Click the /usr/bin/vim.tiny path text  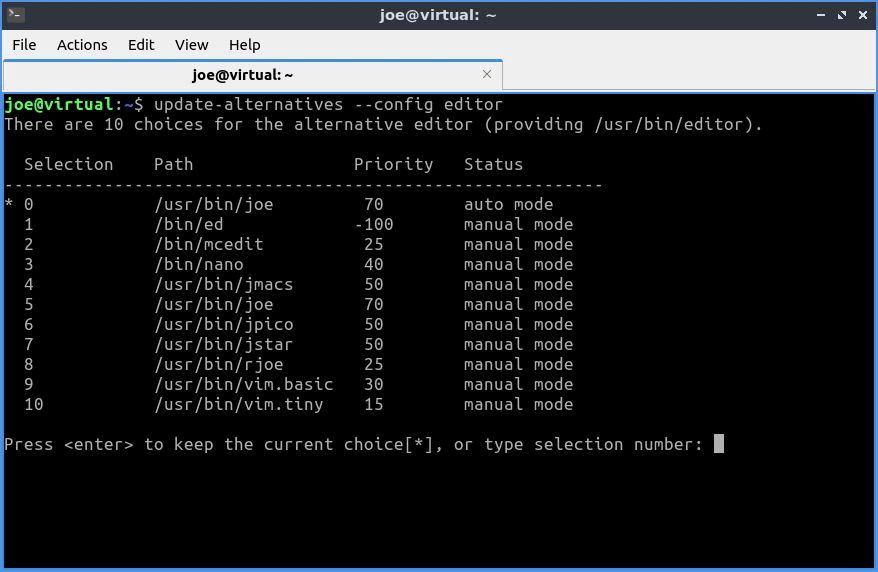coord(239,405)
